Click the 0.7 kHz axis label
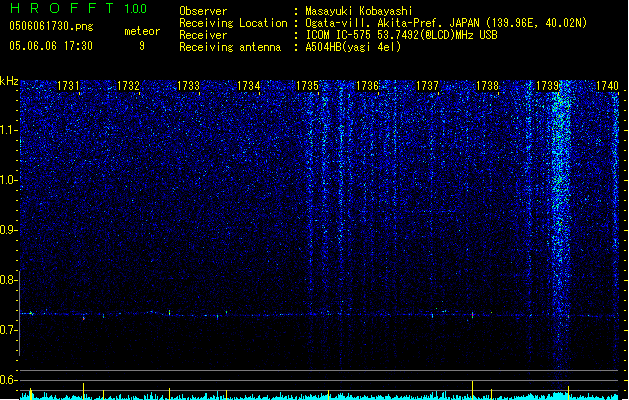 pos(8,330)
